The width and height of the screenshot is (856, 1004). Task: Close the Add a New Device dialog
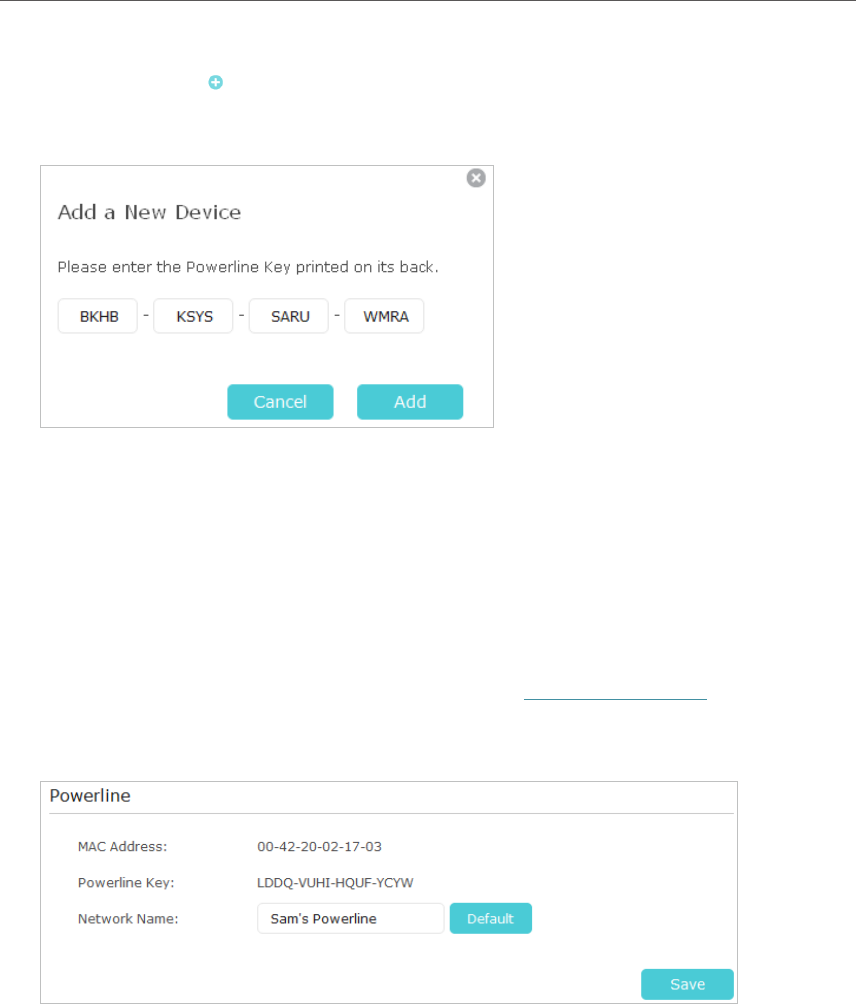pos(476,178)
